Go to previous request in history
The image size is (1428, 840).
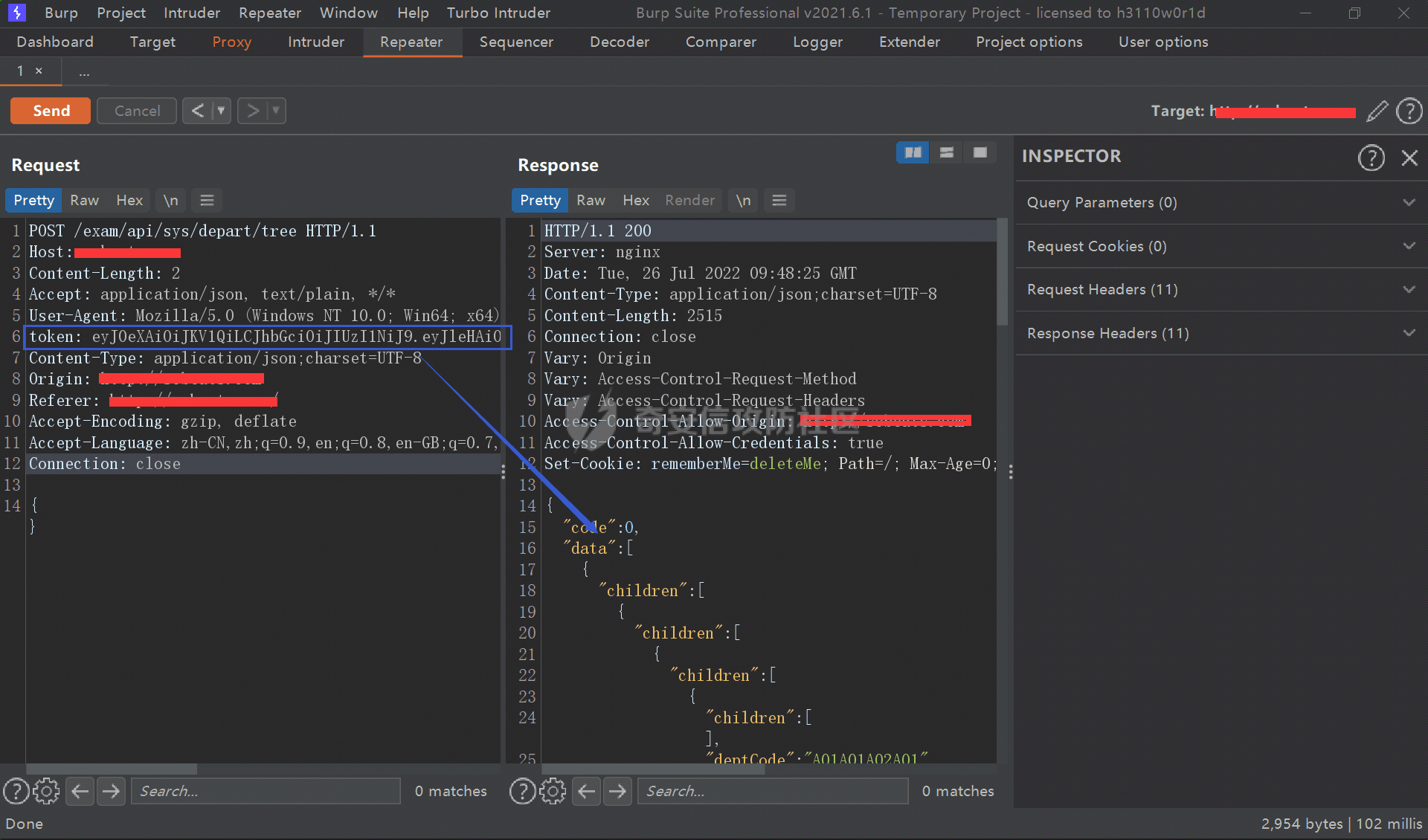click(x=197, y=111)
